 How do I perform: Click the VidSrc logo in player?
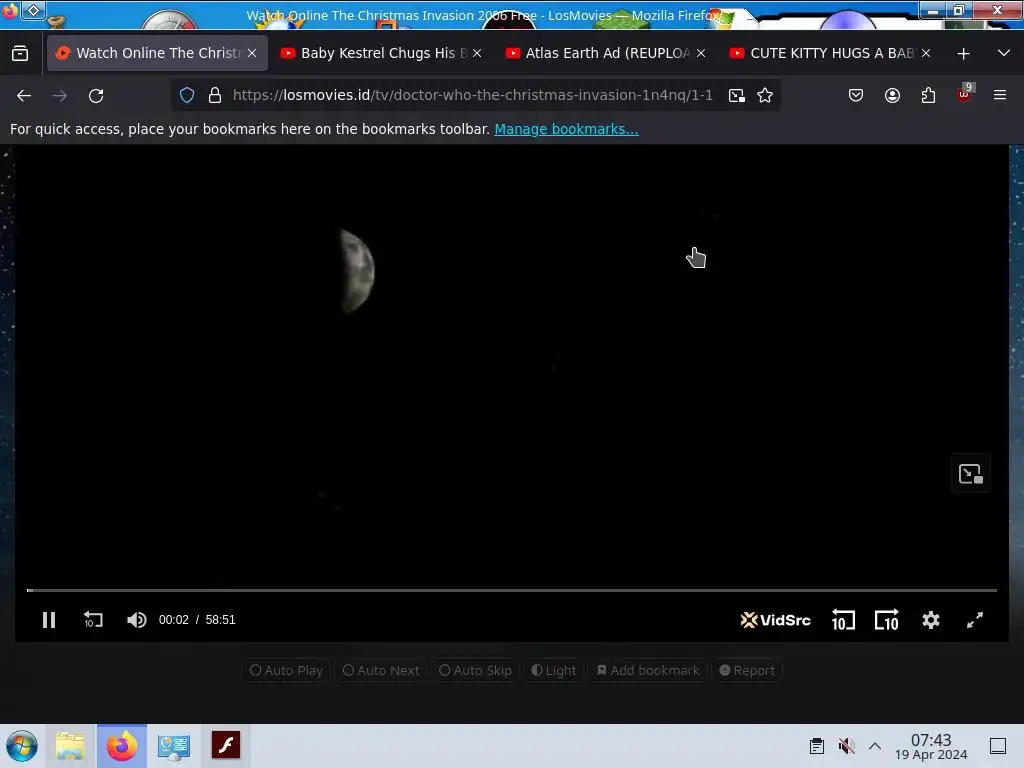click(775, 620)
